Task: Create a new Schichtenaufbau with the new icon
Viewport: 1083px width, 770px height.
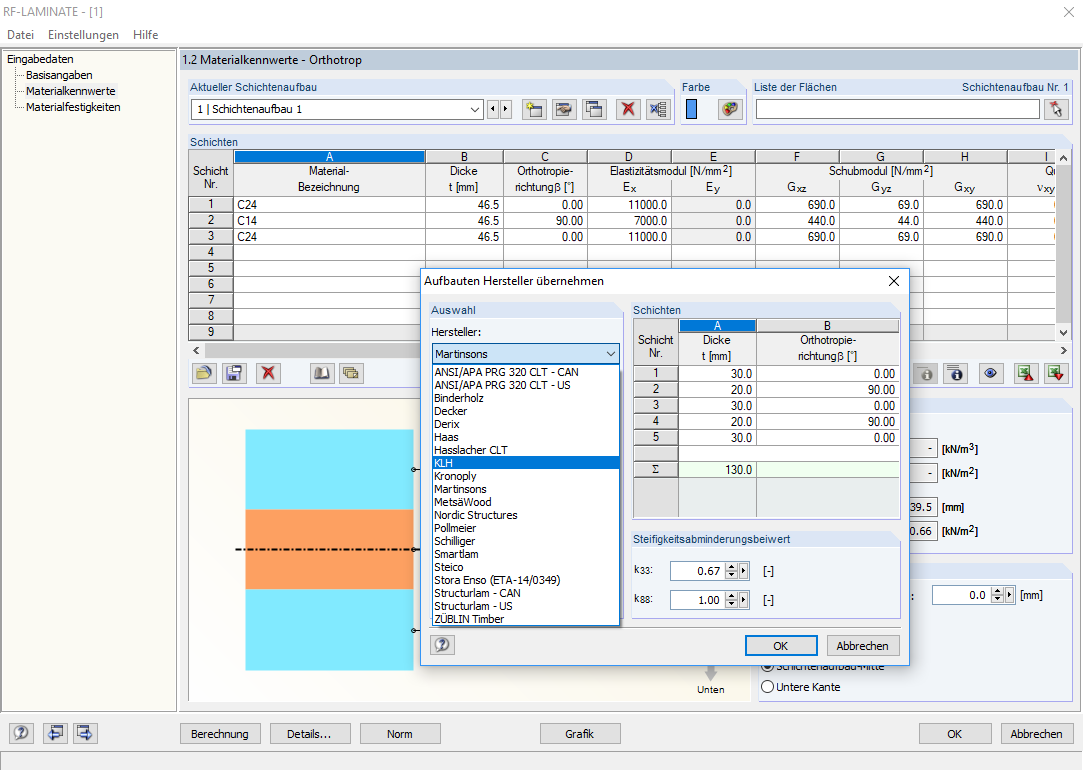Action: pos(533,108)
